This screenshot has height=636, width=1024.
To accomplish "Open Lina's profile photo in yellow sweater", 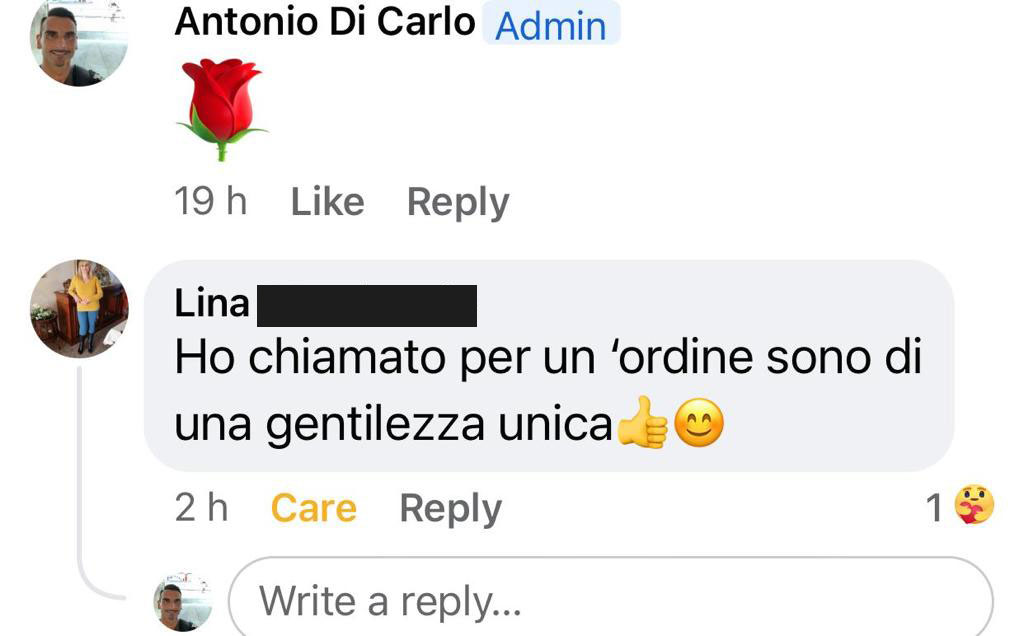I will pos(79,308).
